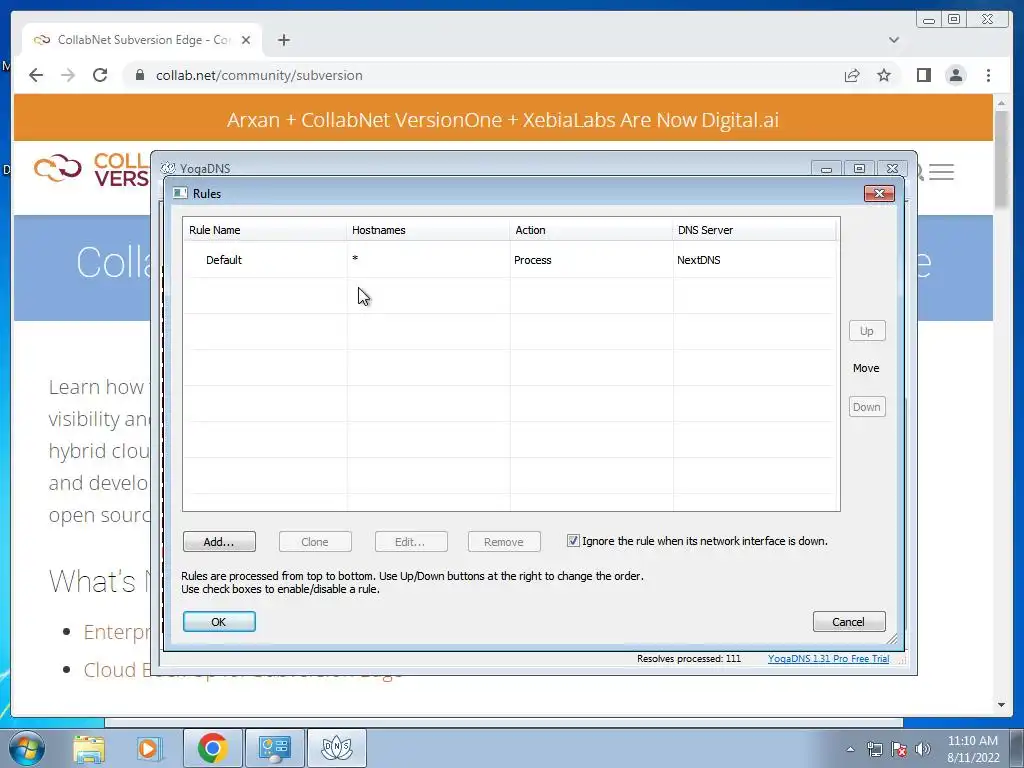
Task: Click the volume speaker tray icon
Action: tap(922, 750)
